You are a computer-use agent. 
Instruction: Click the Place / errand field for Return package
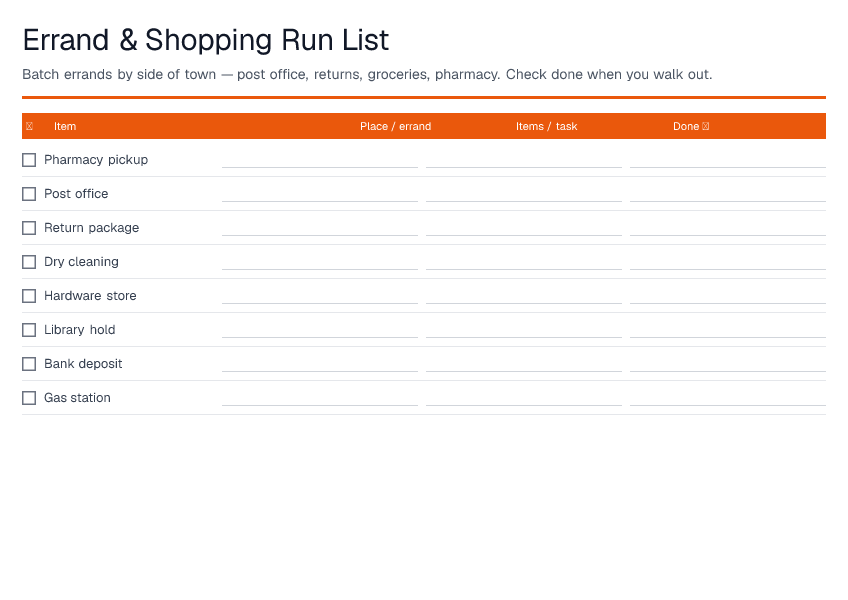320,228
